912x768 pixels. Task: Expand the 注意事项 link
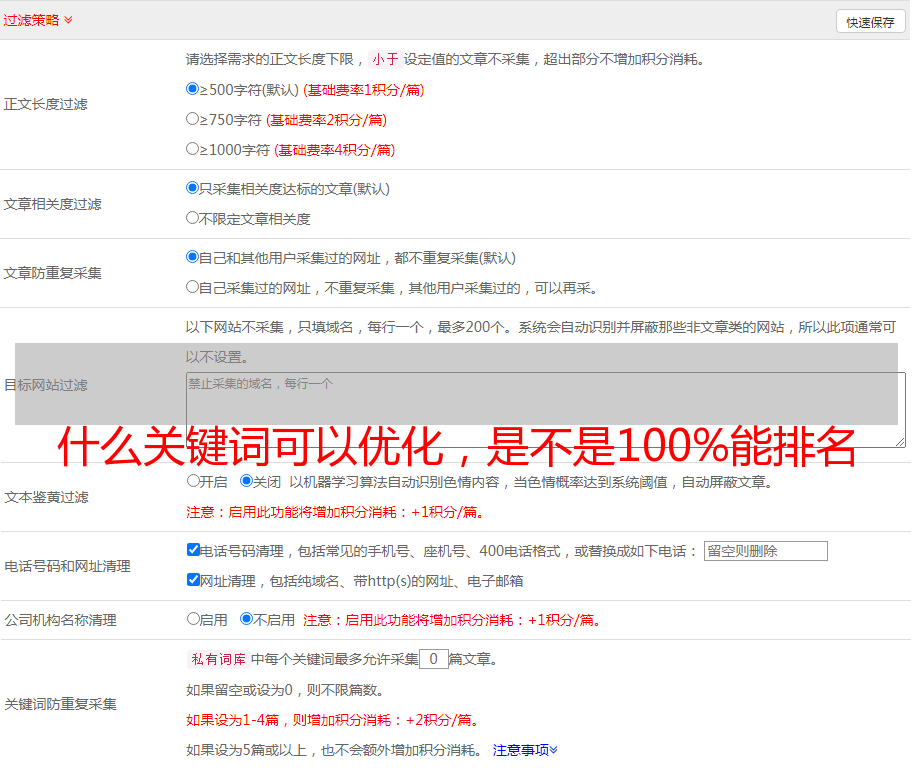click(x=525, y=750)
